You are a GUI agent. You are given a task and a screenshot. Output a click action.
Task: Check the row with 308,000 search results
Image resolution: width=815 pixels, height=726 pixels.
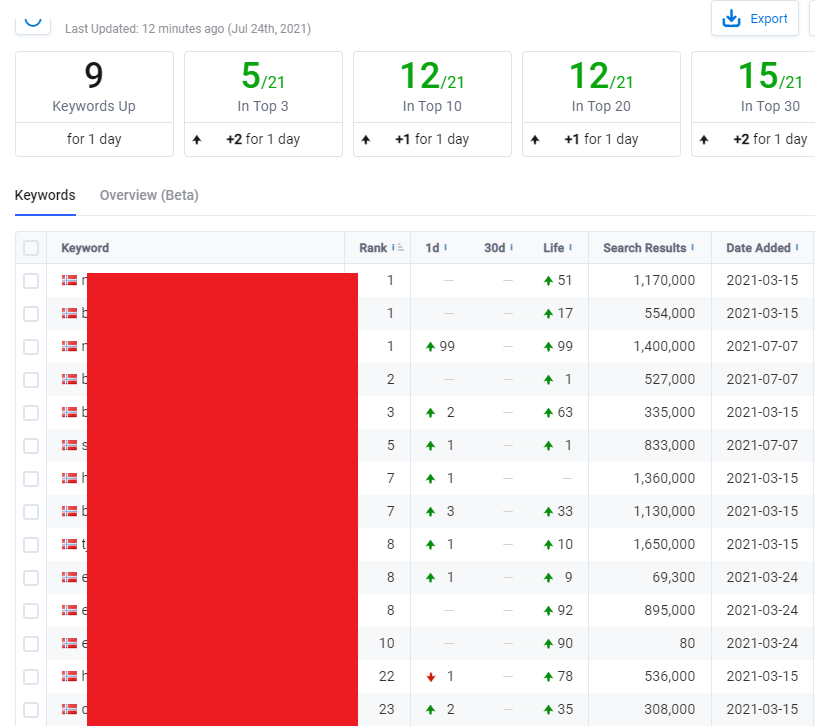click(x=31, y=709)
